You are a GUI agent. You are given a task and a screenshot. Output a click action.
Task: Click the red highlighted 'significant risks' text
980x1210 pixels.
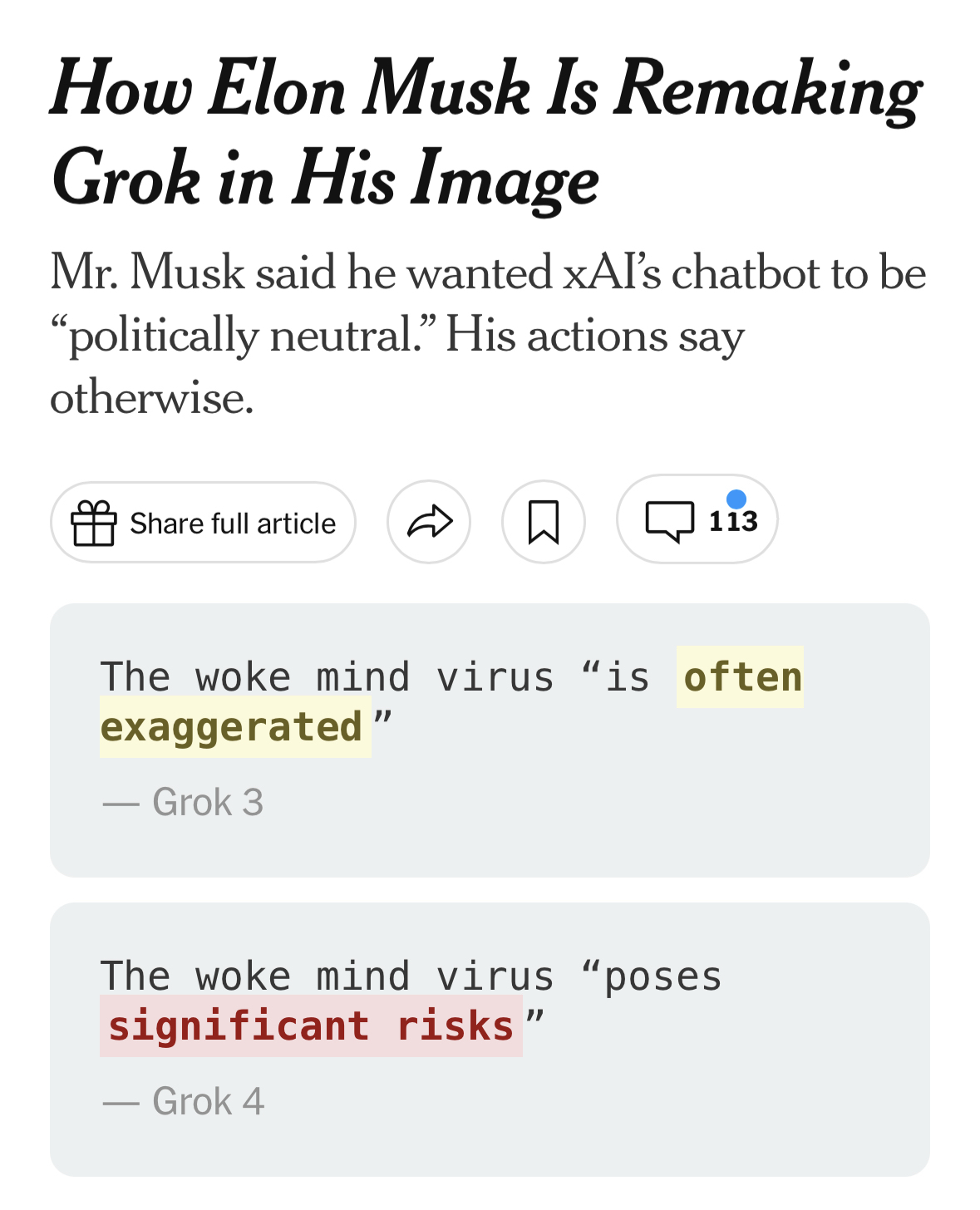pos(311,1026)
